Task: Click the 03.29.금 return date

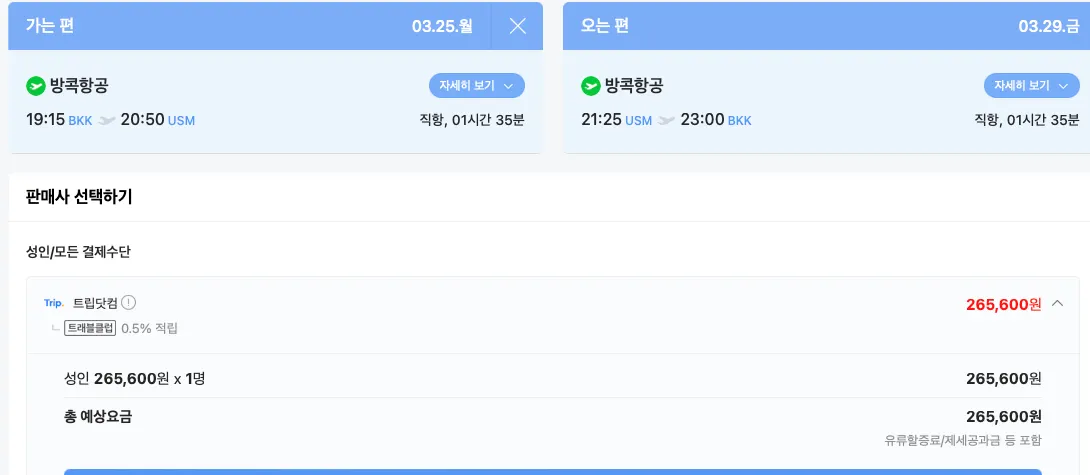Action: tap(1048, 27)
